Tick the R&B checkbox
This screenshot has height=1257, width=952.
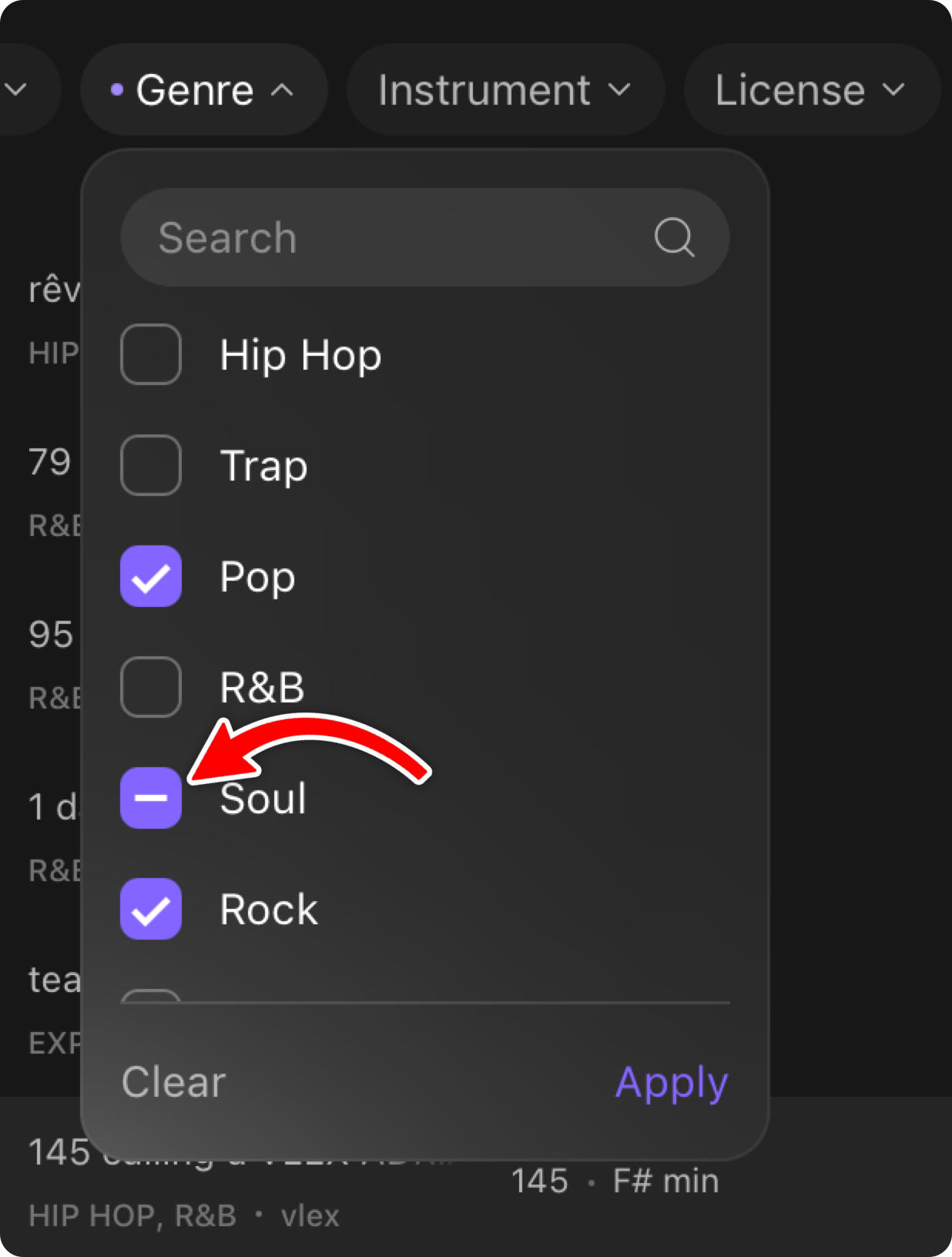[151, 687]
